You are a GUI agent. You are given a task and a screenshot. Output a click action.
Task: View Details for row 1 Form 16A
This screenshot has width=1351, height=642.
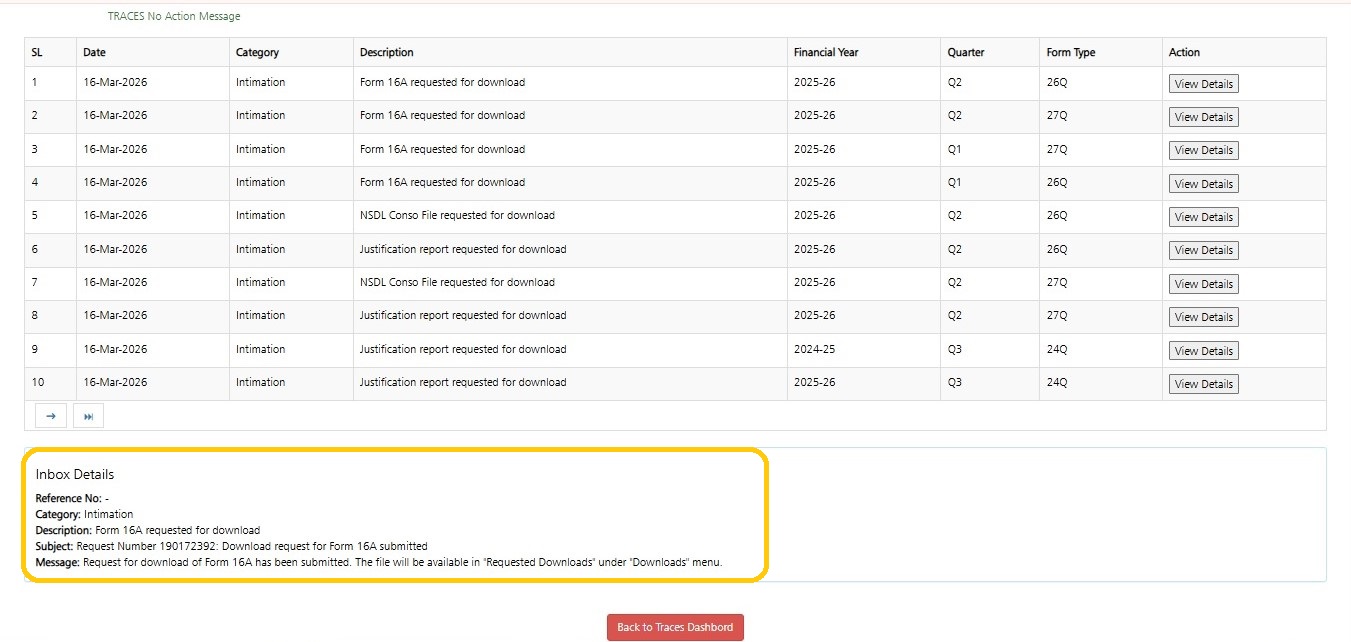[x=1203, y=84]
